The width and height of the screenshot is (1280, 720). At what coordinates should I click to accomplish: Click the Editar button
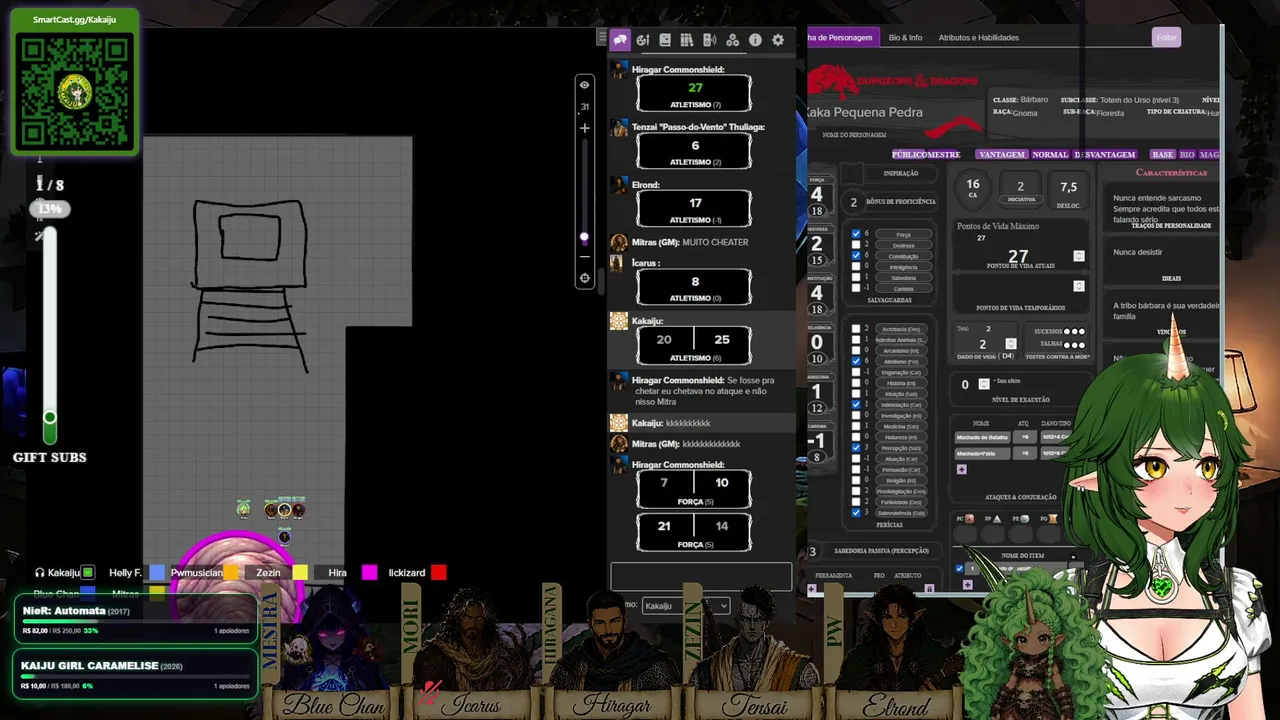[1166, 38]
